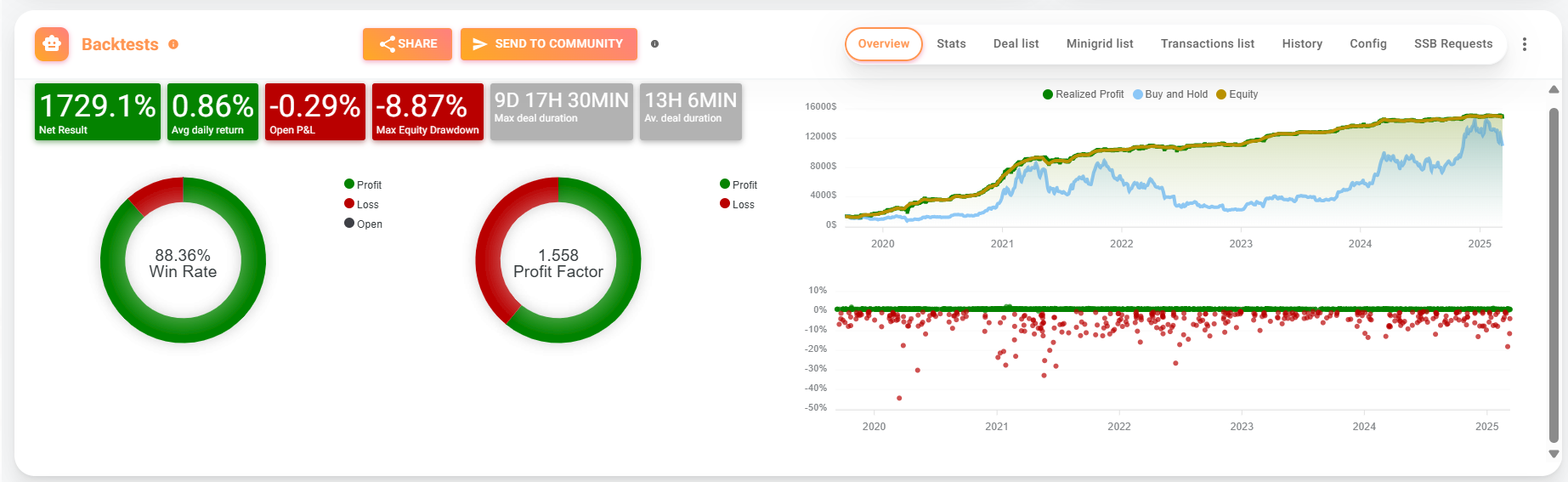This screenshot has height=482, width=1568.
Task: Go to the Transactions list tab
Action: click(1207, 44)
